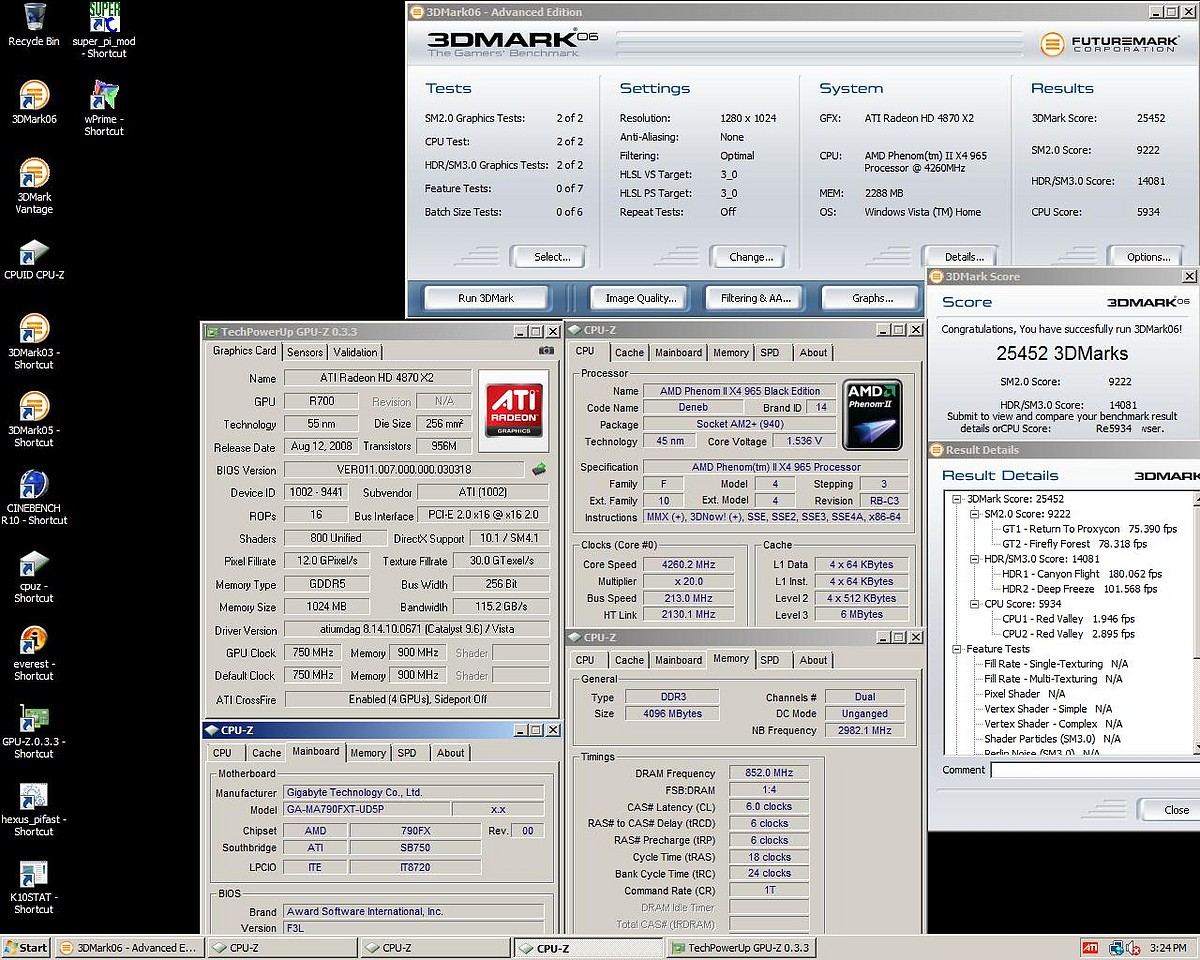Select the CPUID CPU-Z desktop icon
Screen dimensions: 1200x960
34,260
